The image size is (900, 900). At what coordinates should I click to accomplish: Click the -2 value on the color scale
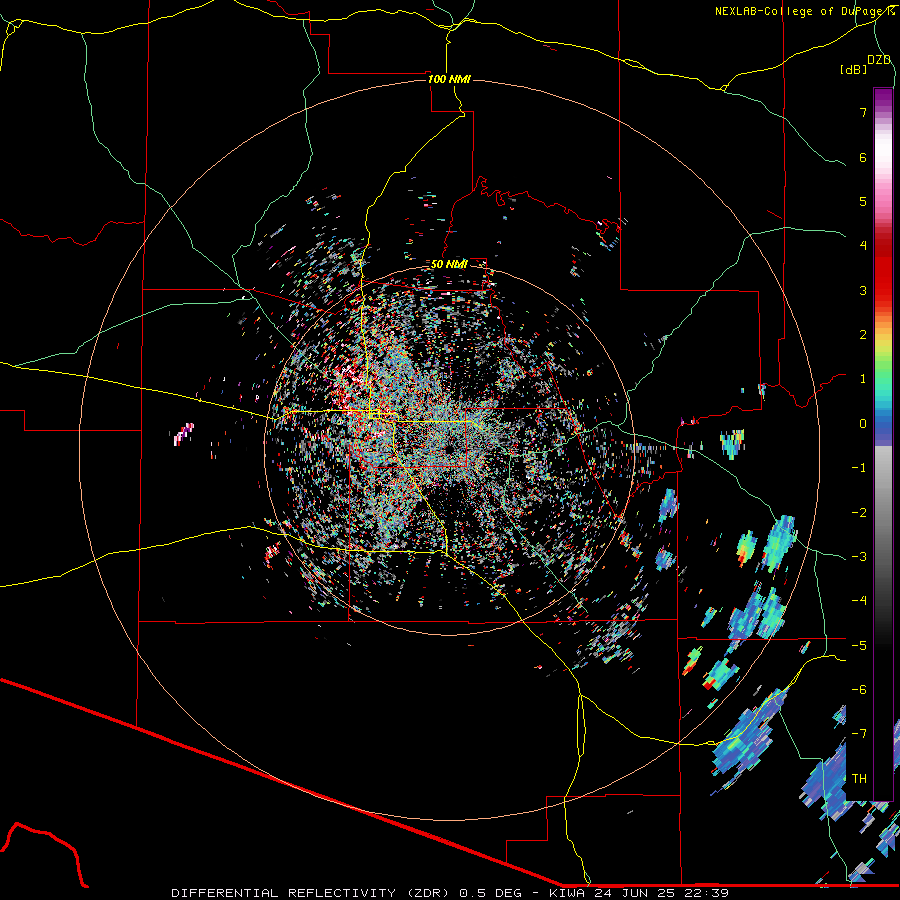tap(859, 512)
